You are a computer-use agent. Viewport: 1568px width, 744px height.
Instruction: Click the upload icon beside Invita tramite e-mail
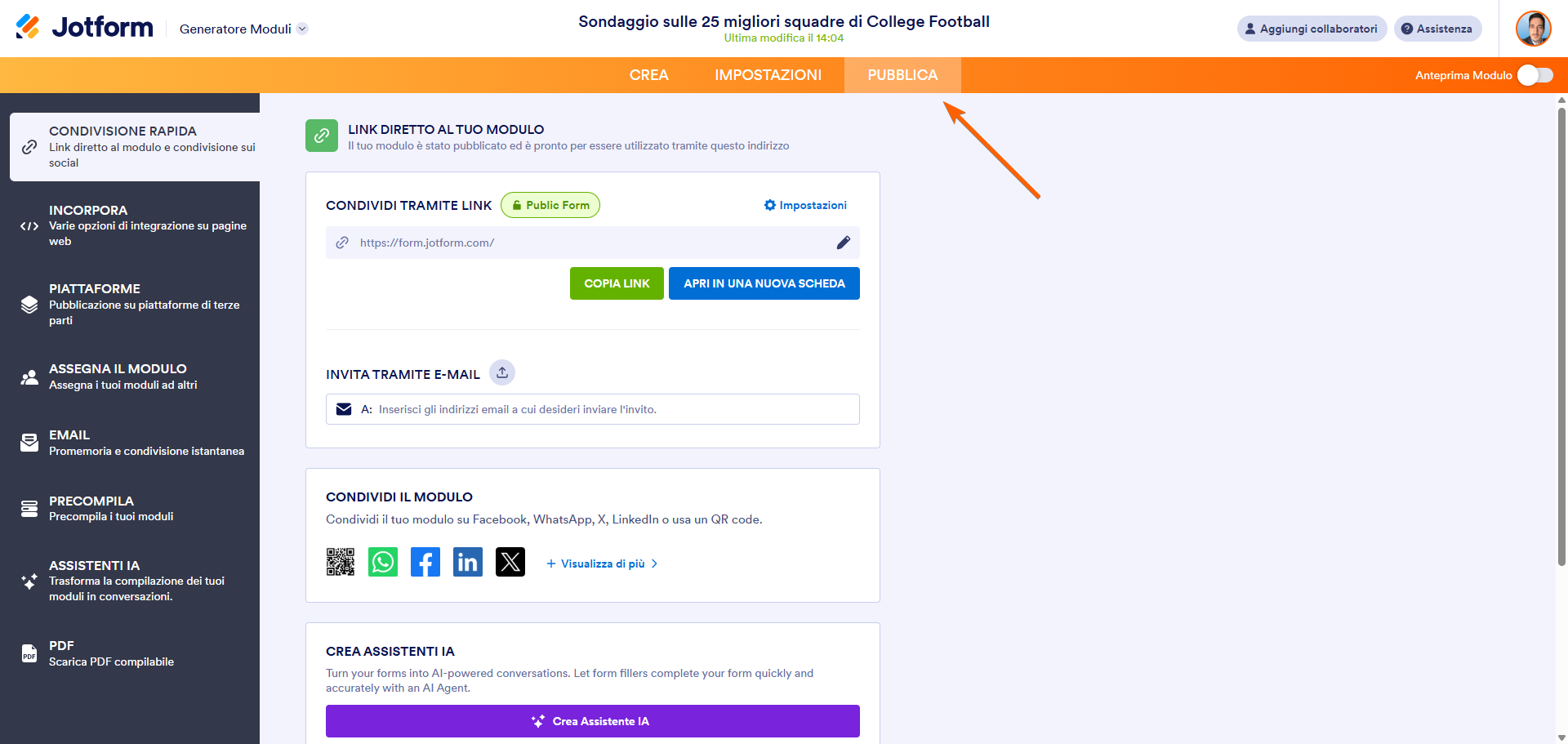pos(502,372)
